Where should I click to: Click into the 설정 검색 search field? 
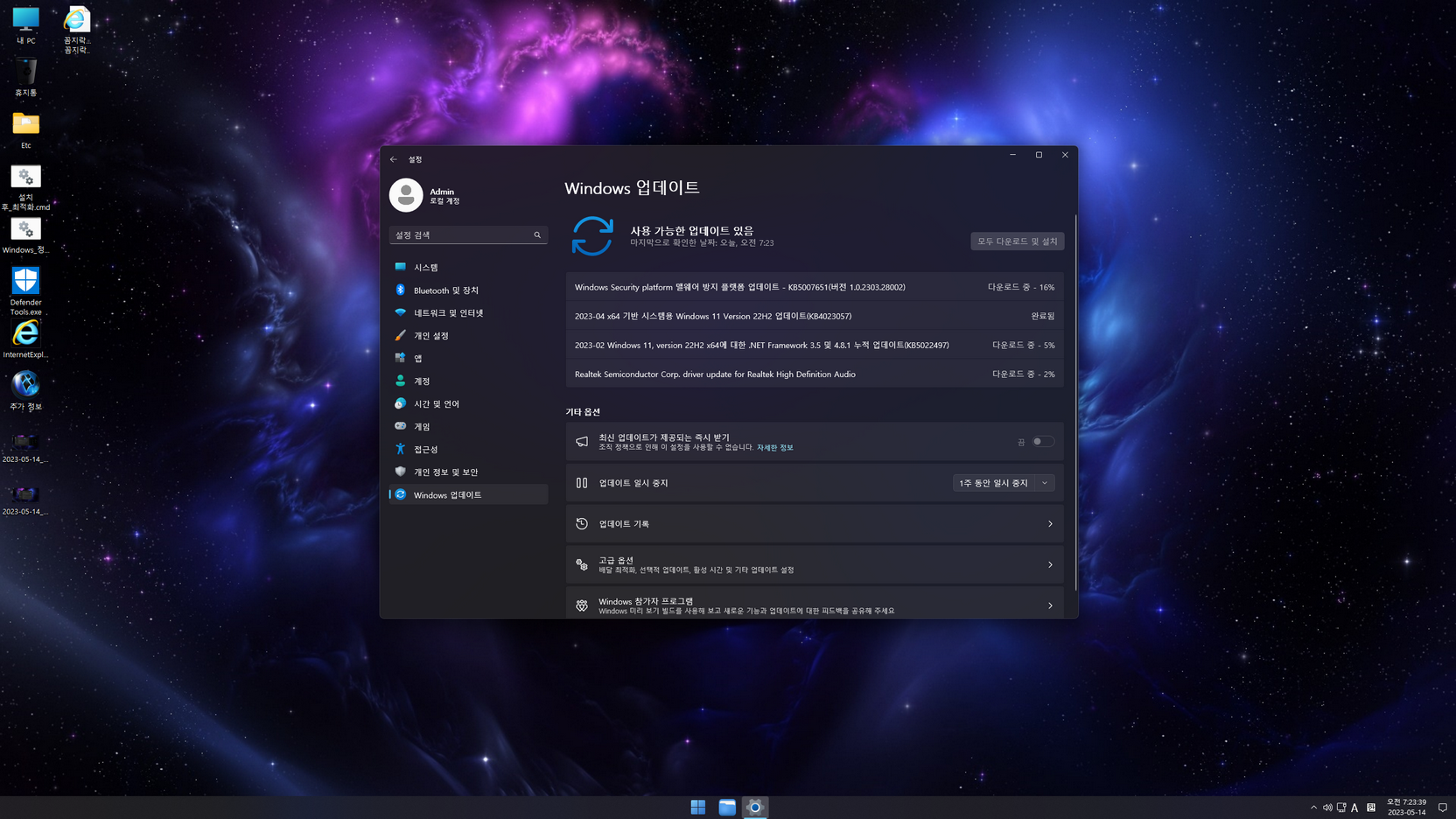(468, 235)
